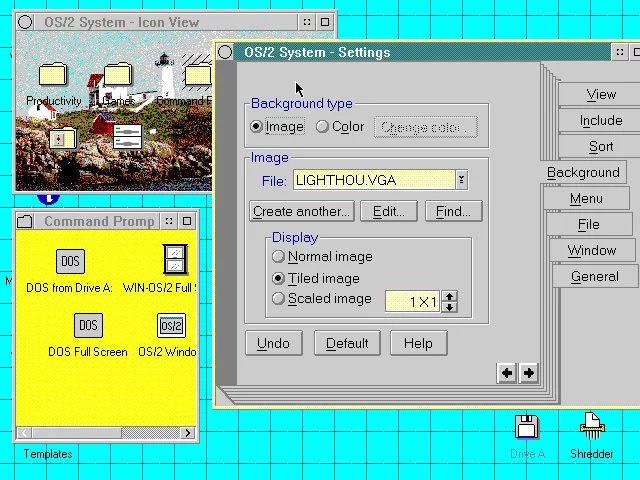Switch to the Menu notebook tab
The image size is (640, 480).
click(x=586, y=198)
